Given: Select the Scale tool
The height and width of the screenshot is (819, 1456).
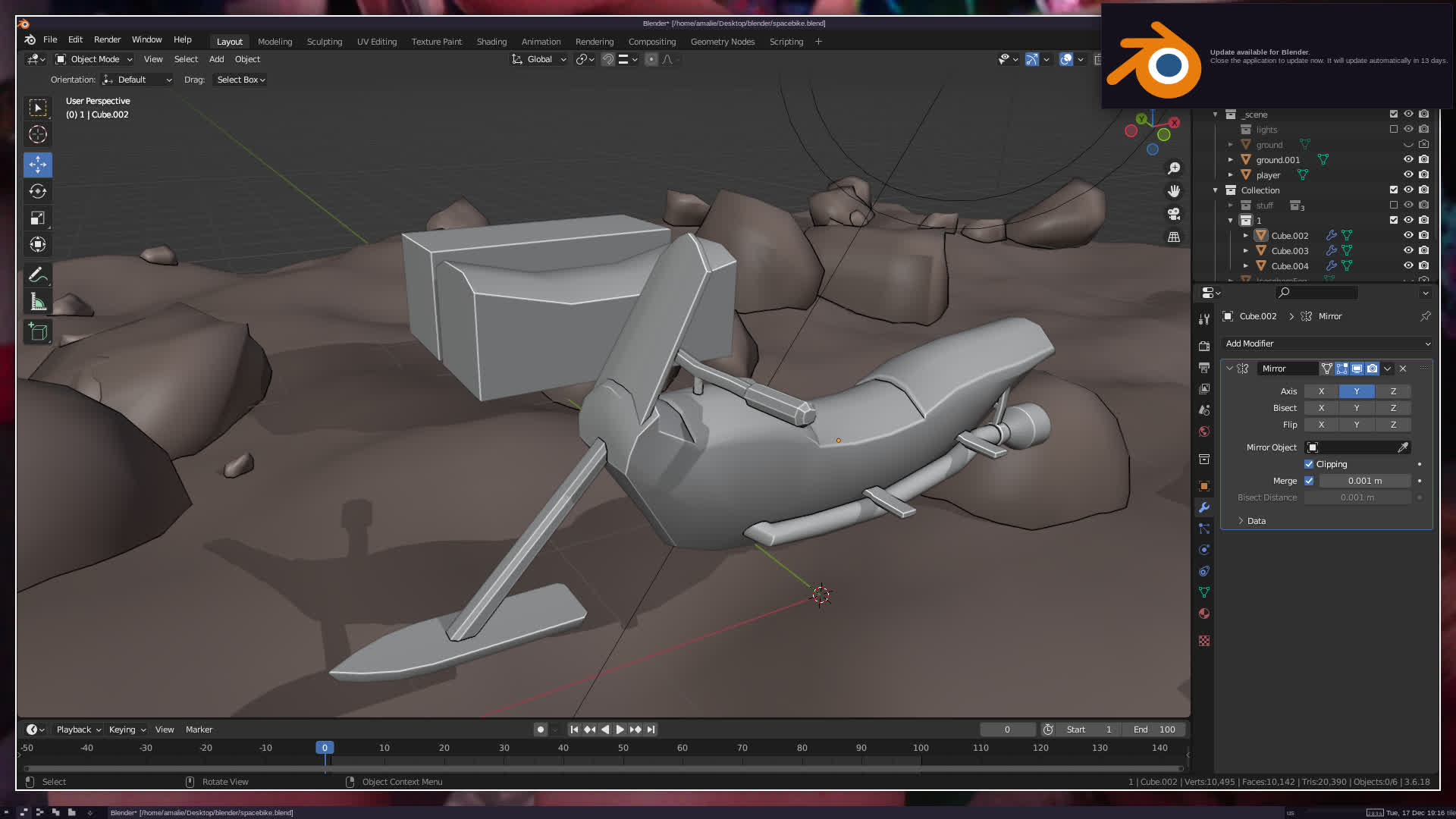Looking at the screenshot, I should pyautogui.click(x=38, y=218).
